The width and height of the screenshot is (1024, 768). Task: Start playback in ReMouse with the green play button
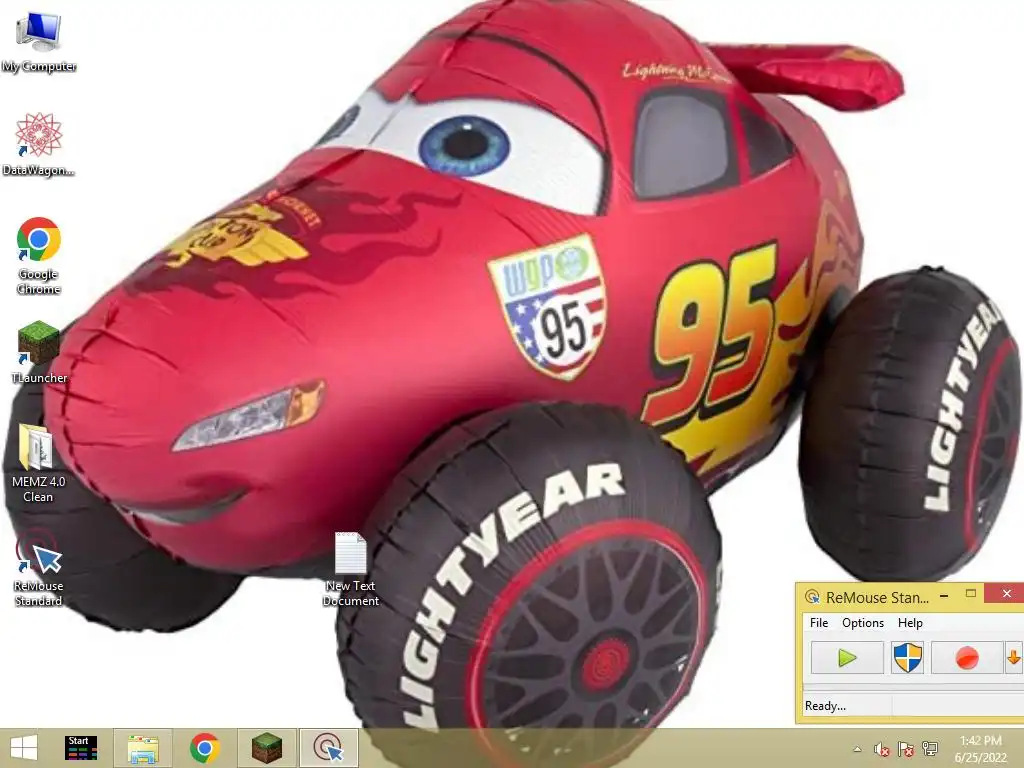pyautogui.click(x=847, y=658)
